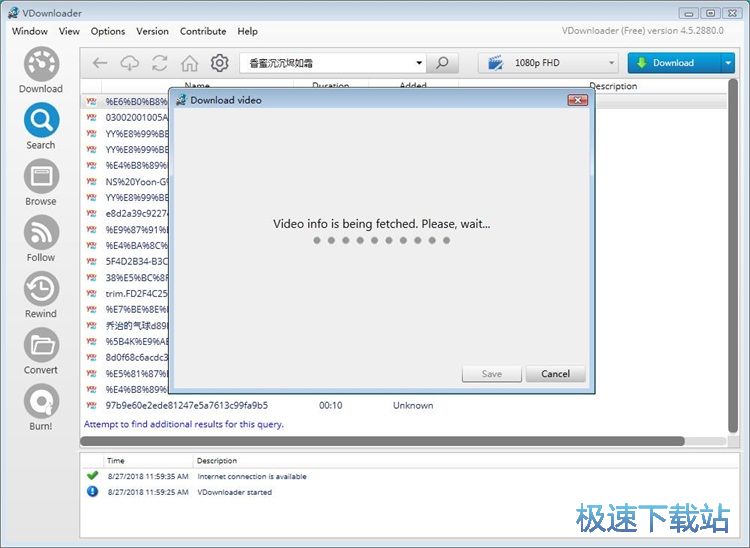Click the icon of row 5F4D2B34-B3C
Screen dimensions: 750x548
(91, 261)
